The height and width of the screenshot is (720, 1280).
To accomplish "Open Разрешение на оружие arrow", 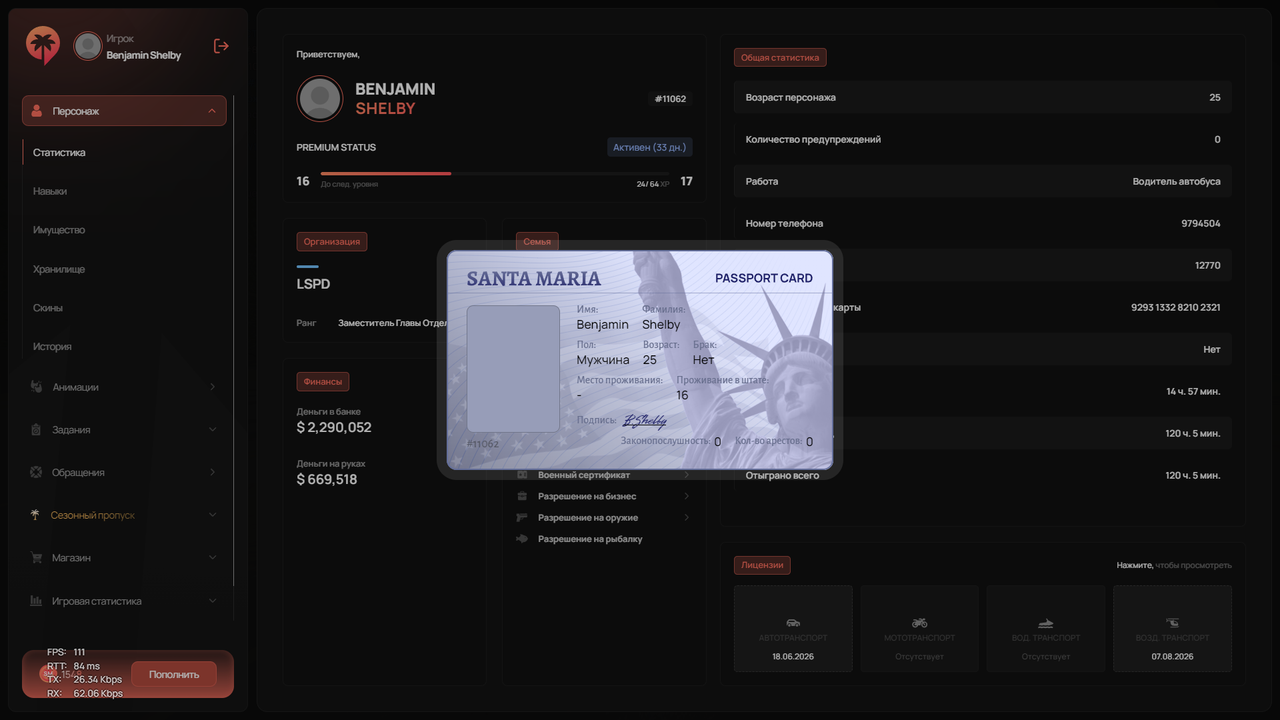I will 686,517.
